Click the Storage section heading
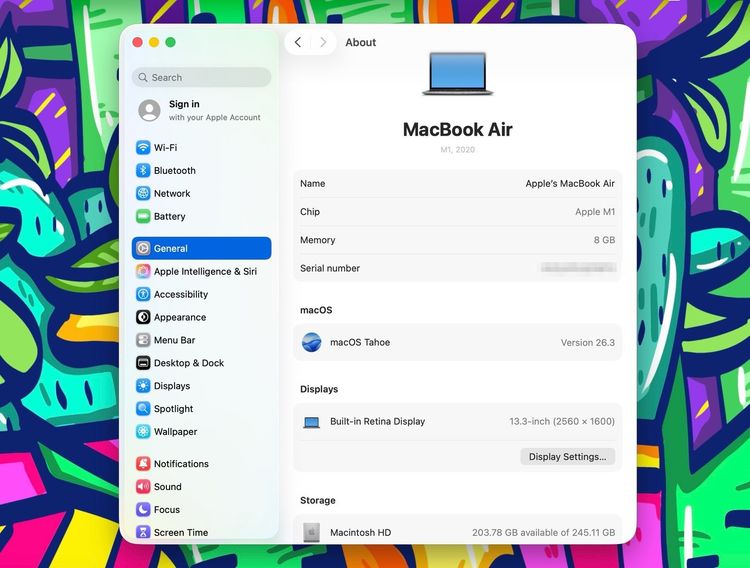 tap(318, 500)
